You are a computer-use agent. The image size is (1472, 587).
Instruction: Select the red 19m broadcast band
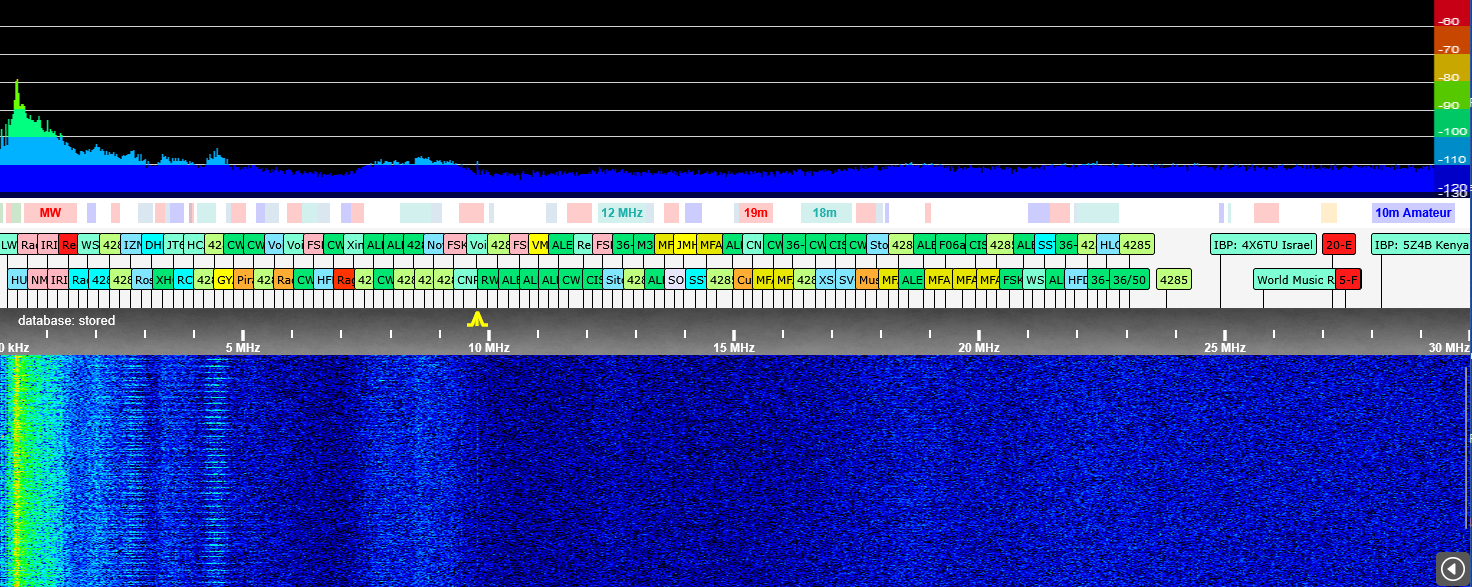(755, 213)
